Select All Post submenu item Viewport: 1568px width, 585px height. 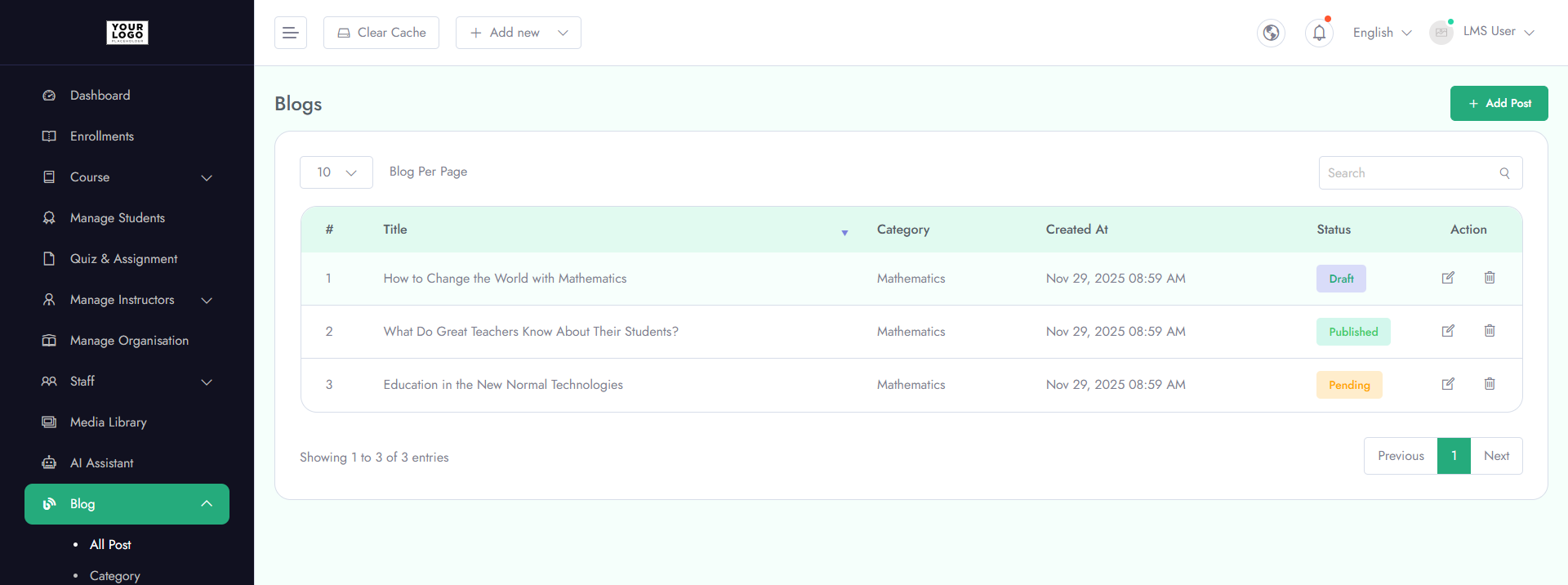[110, 545]
